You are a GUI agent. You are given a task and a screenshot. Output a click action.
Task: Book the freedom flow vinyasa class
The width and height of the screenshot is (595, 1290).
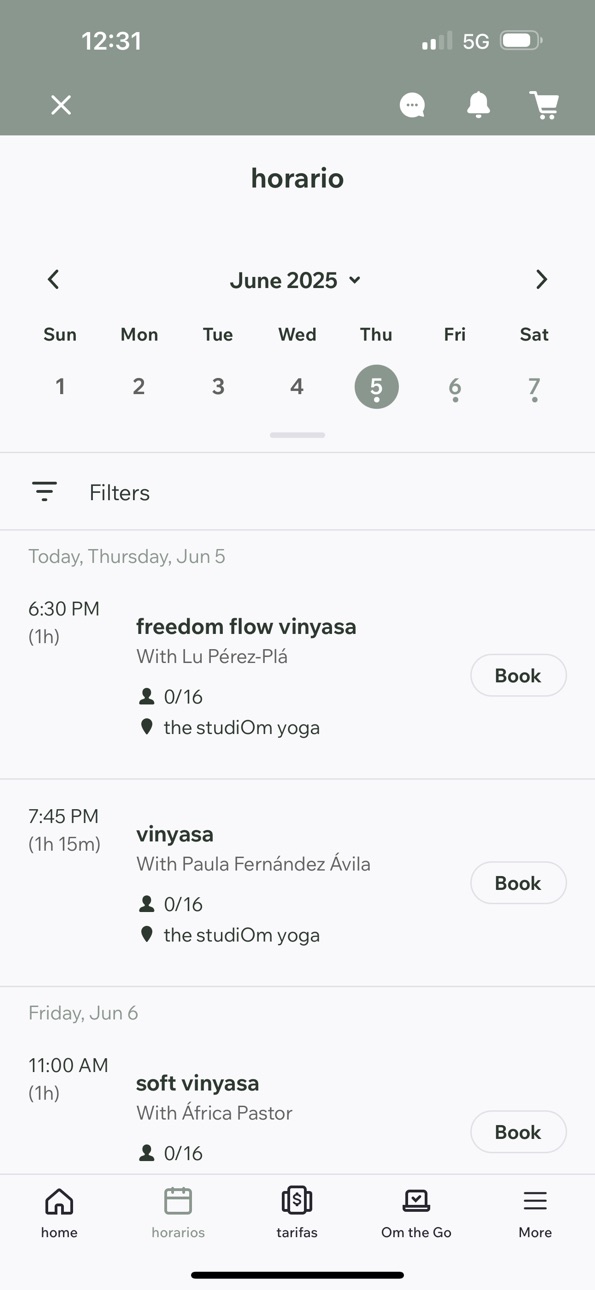click(x=518, y=676)
